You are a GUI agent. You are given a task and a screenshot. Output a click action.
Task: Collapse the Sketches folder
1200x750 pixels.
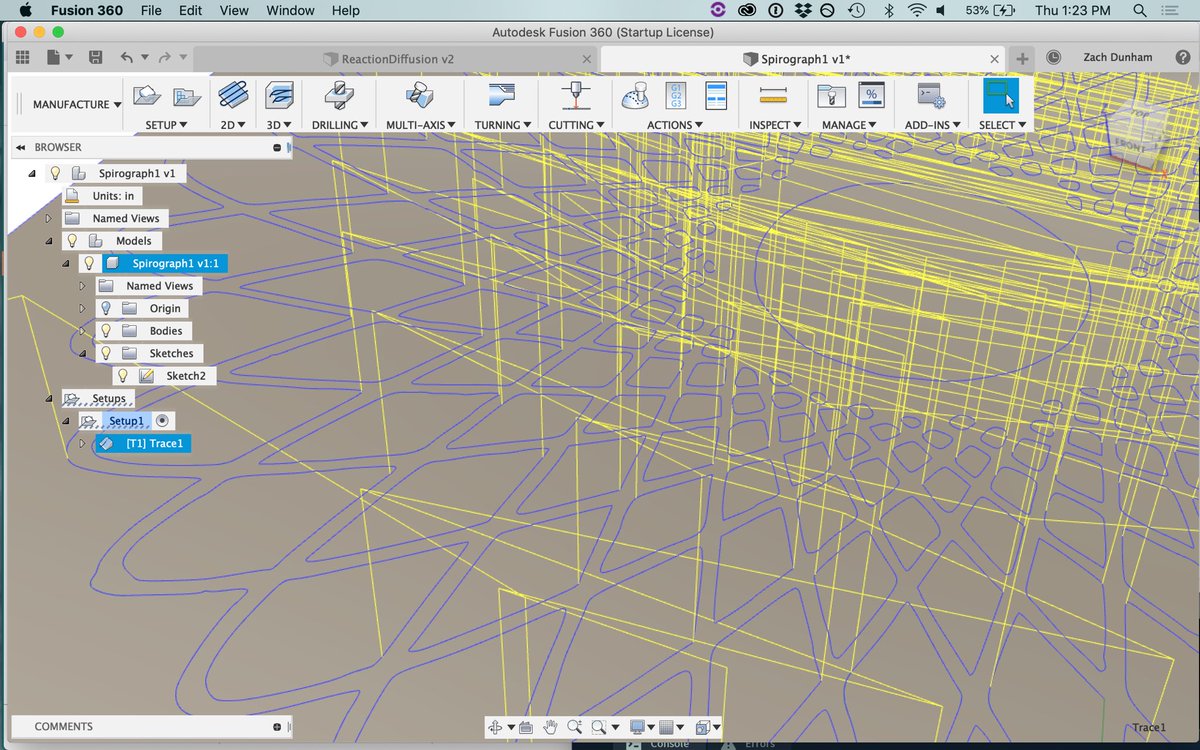click(82, 353)
